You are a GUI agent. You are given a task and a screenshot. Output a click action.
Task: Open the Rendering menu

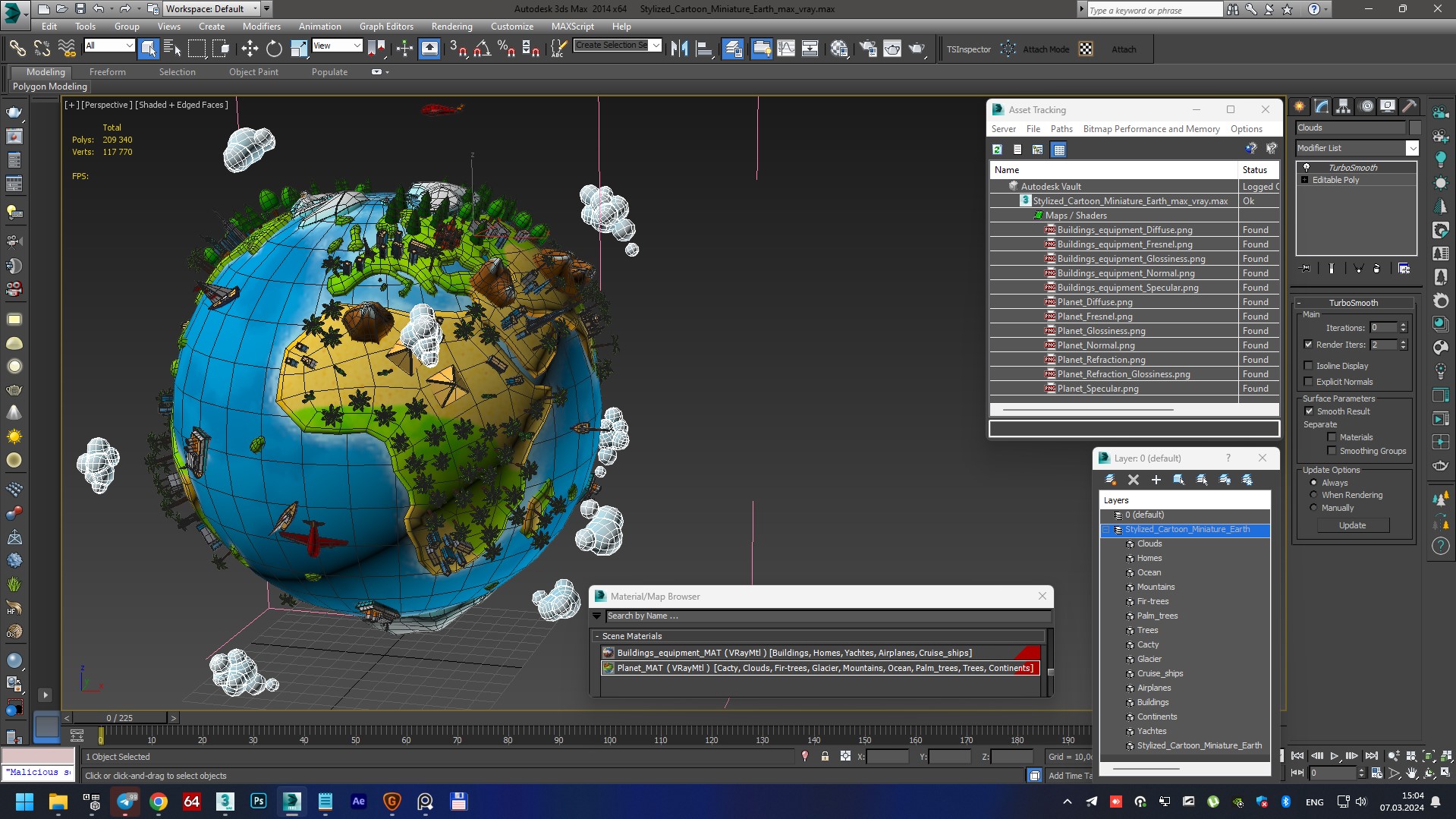tap(451, 26)
